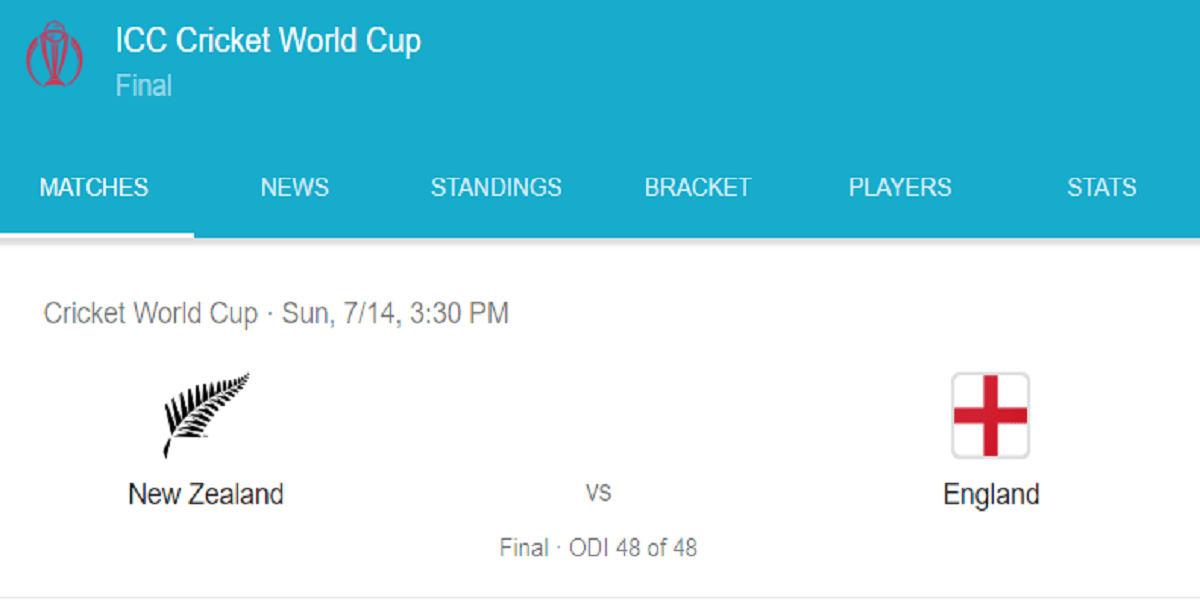Screen dimensions: 1200x600
Task: Go to the STANDINGS tab
Action: tap(496, 187)
